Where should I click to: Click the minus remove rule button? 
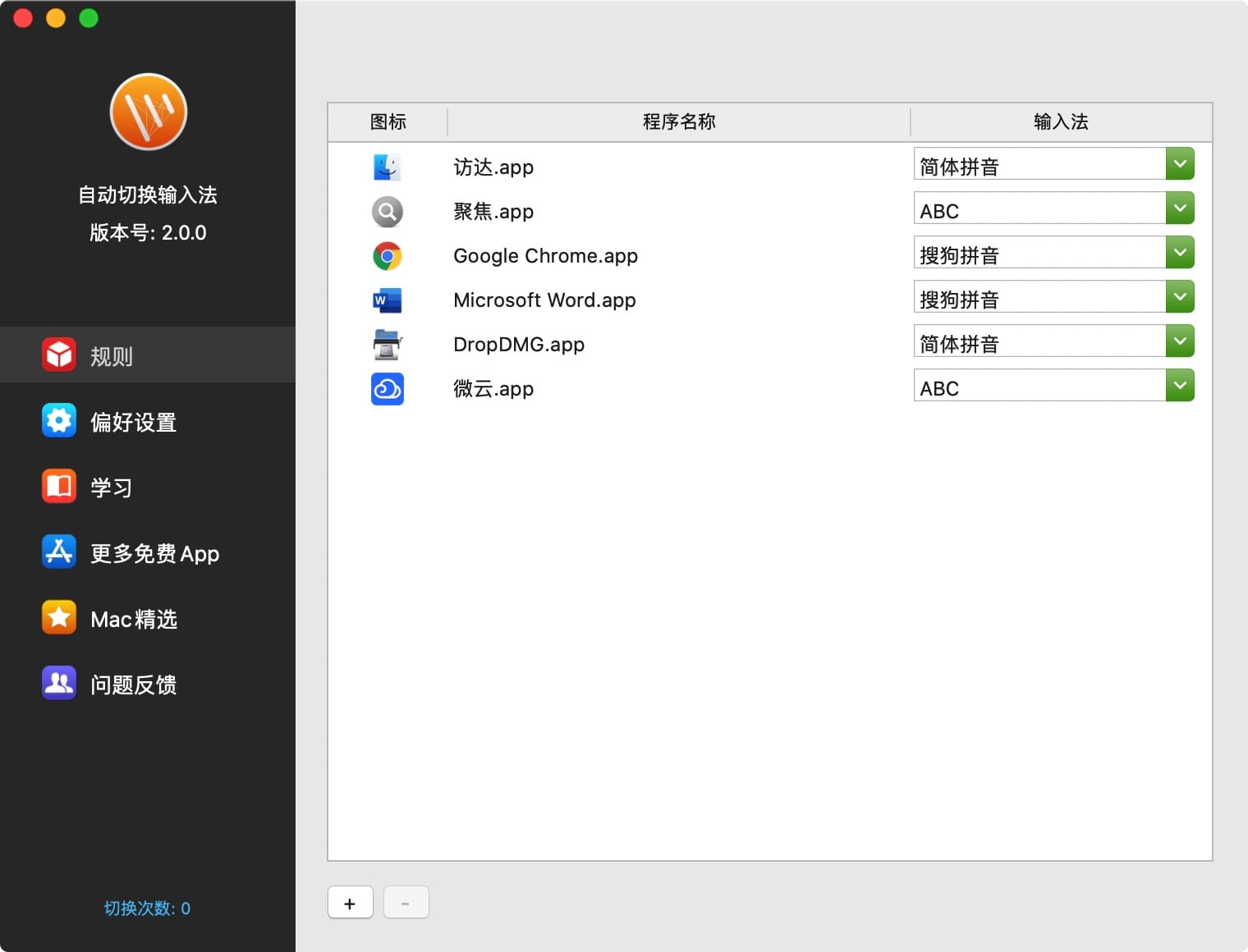coord(406,903)
